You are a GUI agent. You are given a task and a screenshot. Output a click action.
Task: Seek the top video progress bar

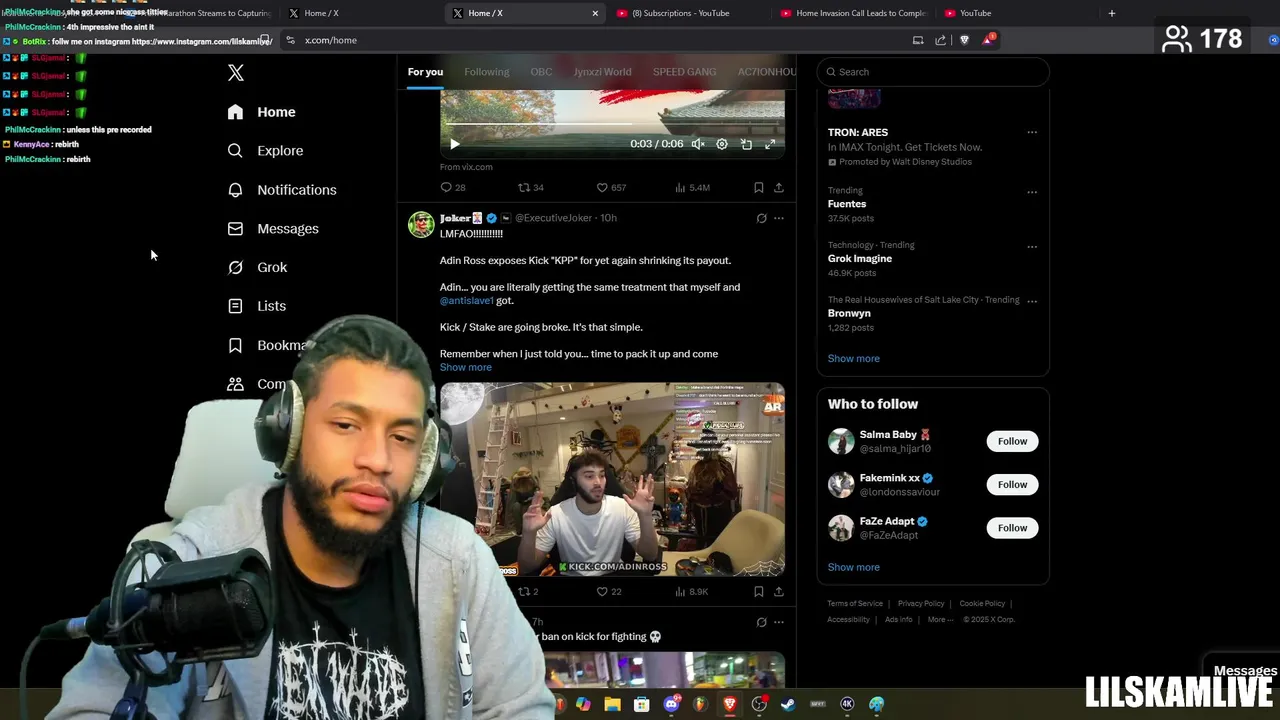(x=612, y=125)
